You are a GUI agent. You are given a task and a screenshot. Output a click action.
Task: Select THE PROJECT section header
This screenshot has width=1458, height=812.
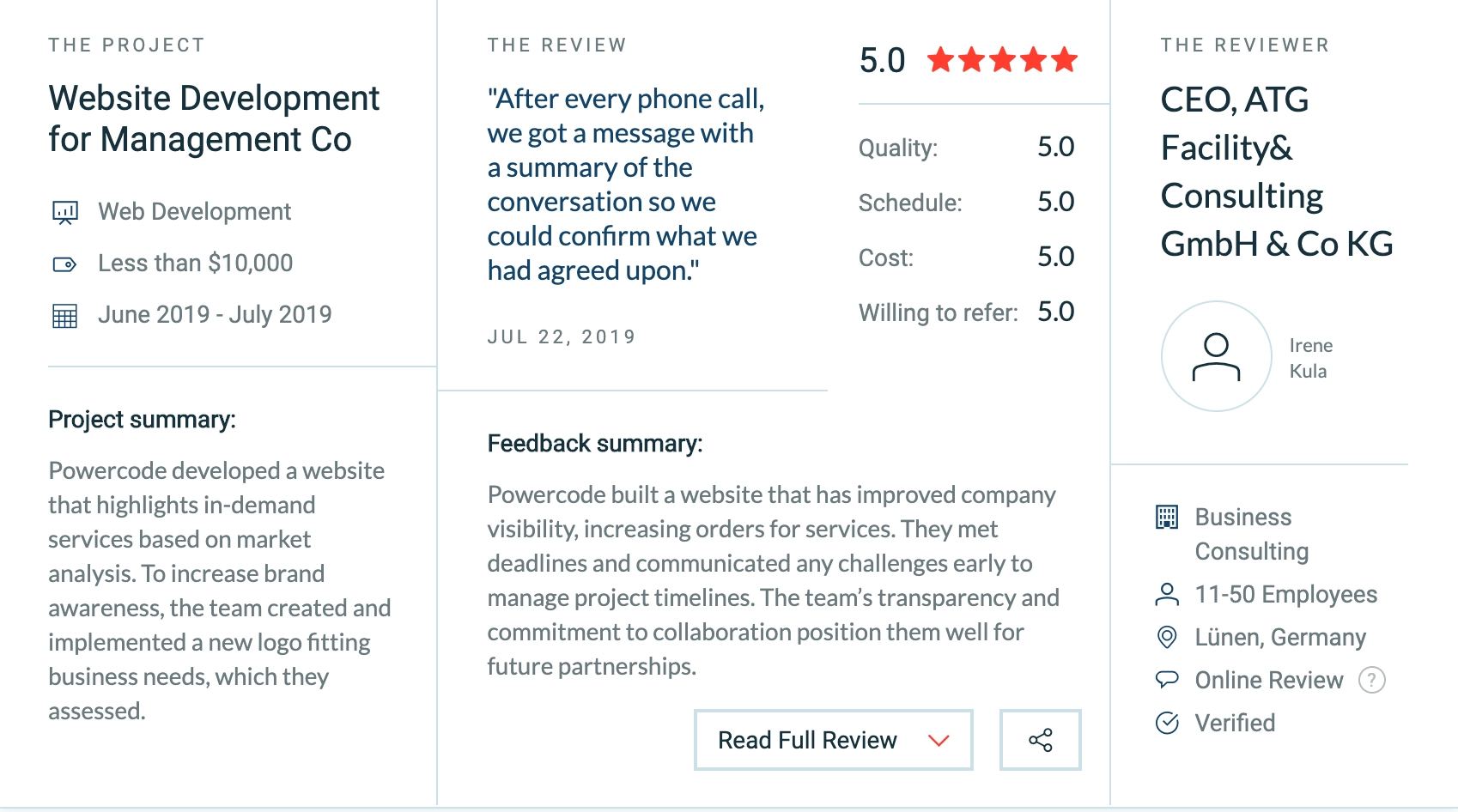(x=126, y=45)
